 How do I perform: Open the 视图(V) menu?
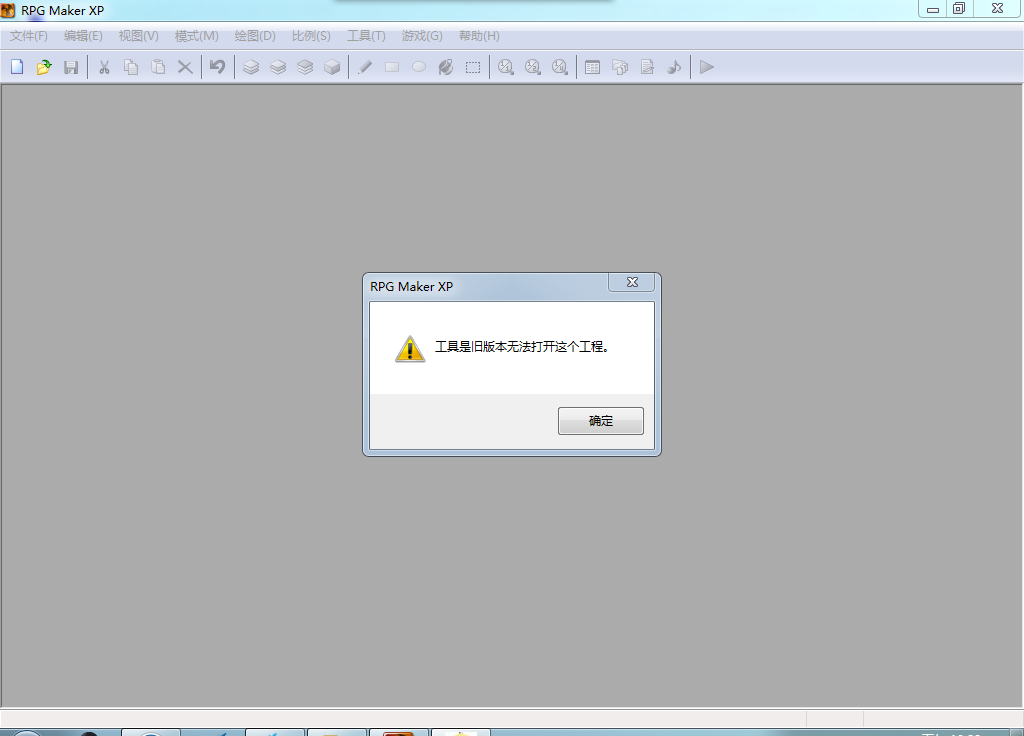[138, 36]
